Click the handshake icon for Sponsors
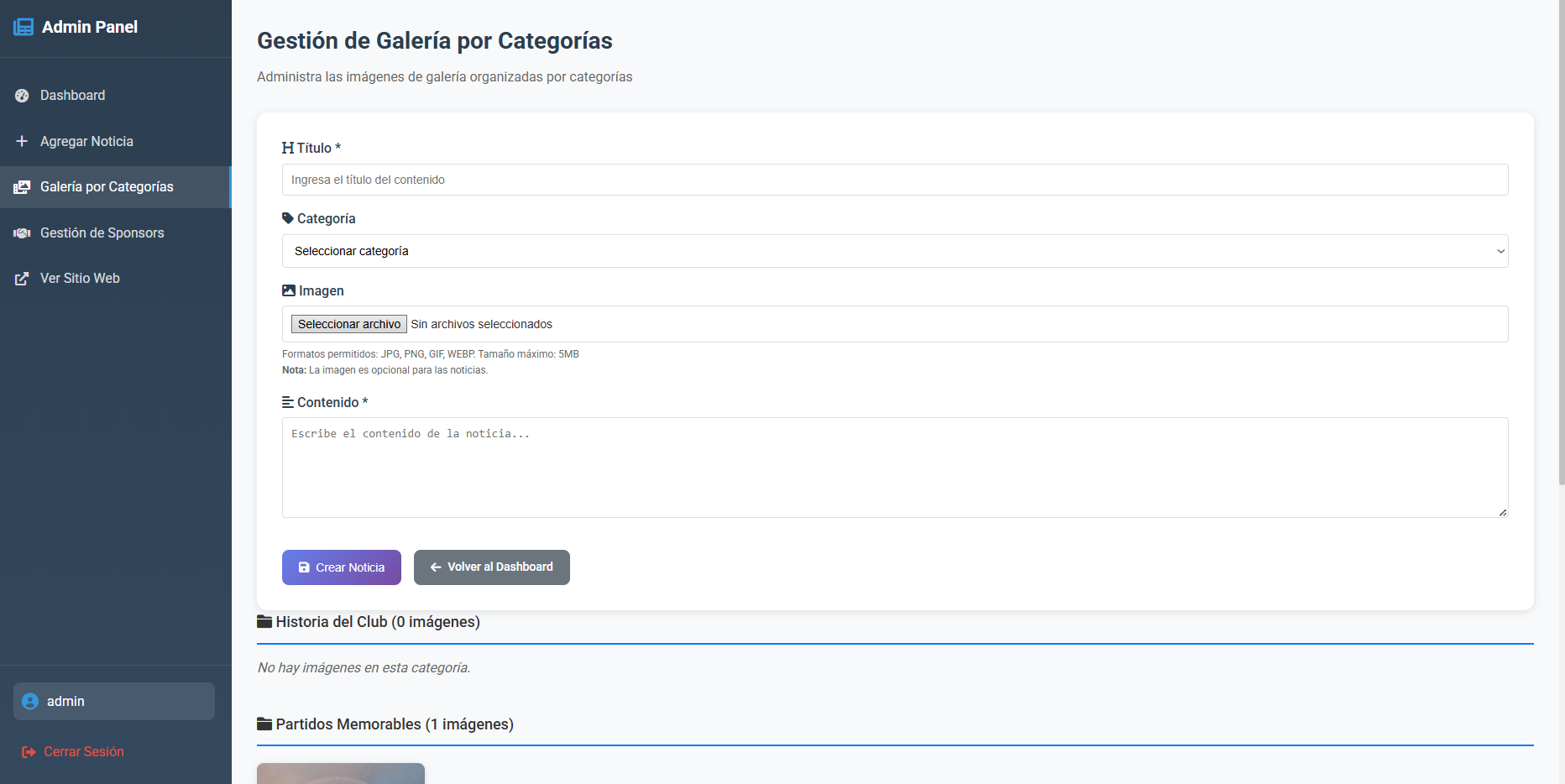The height and width of the screenshot is (784, 1565). (x=22, y=233)
